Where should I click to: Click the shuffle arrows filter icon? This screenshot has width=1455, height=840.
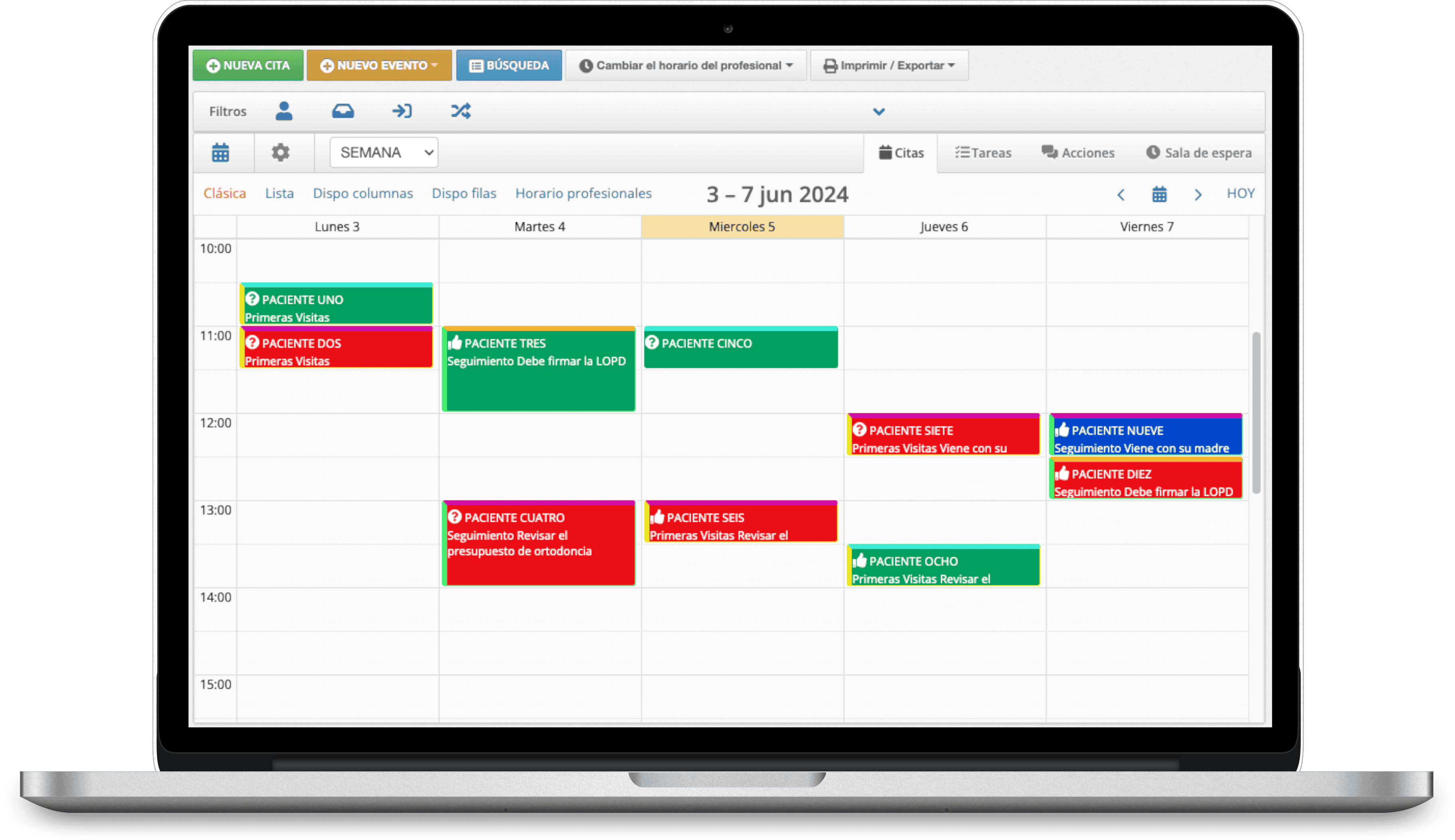[x=460, y=111]
